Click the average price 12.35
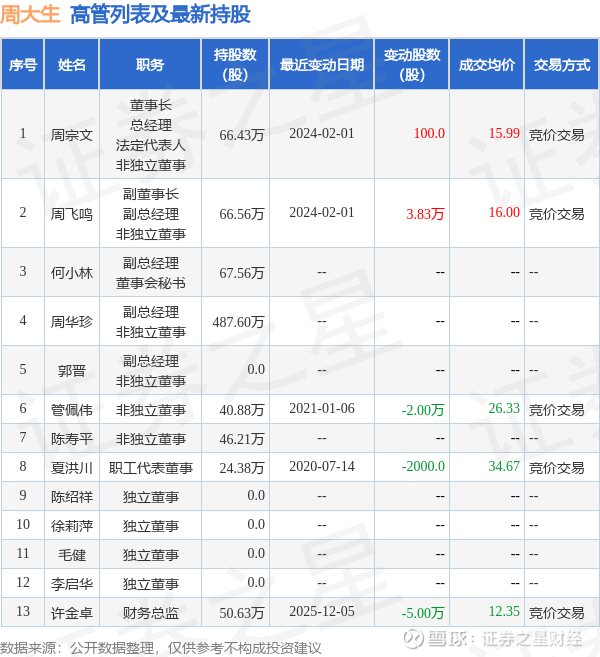Screen dimensions: 600x657 (x=504, y=611)
